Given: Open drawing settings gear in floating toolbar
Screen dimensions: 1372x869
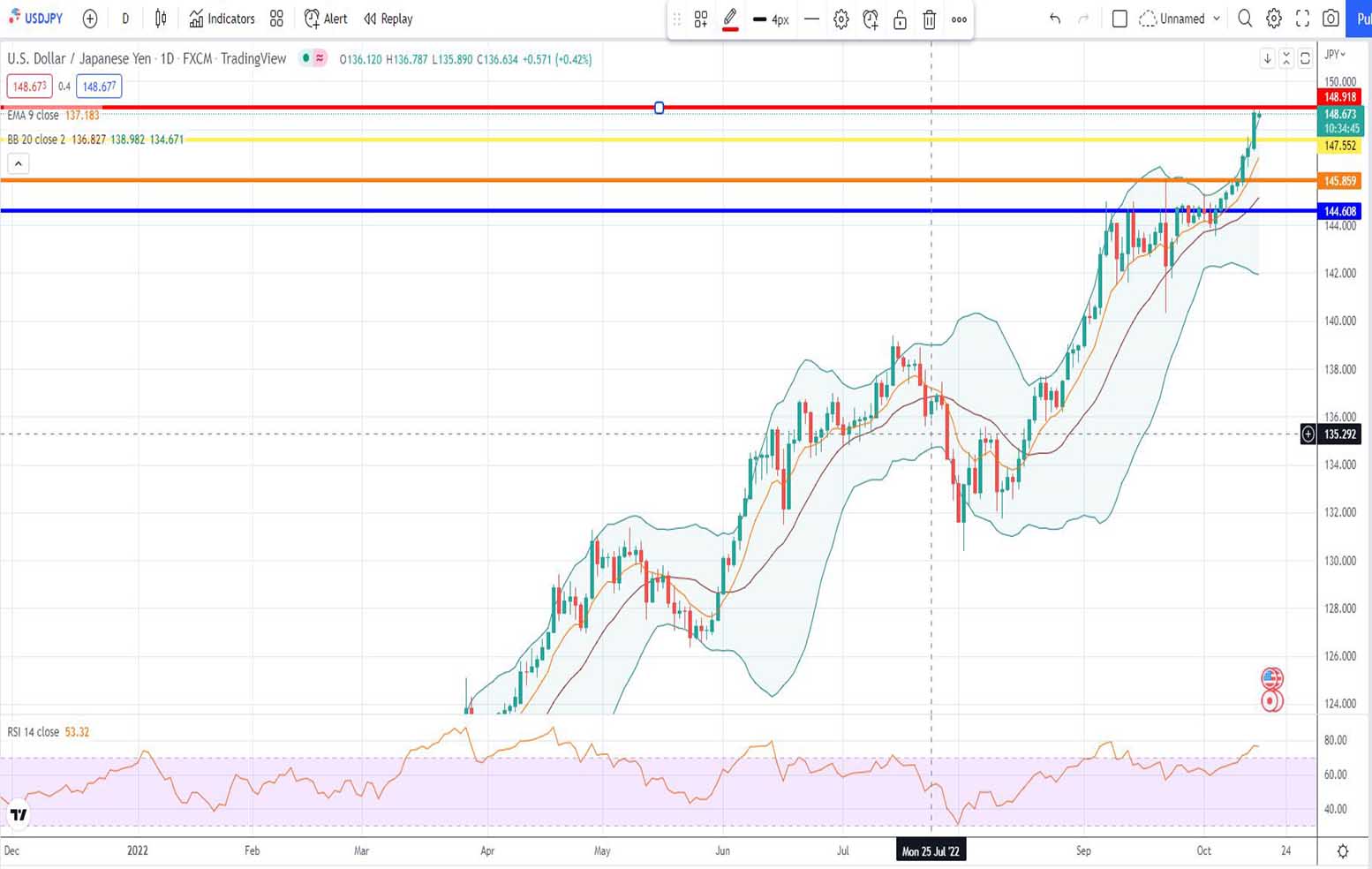Looking at the screenshot, I should [841, 19].
